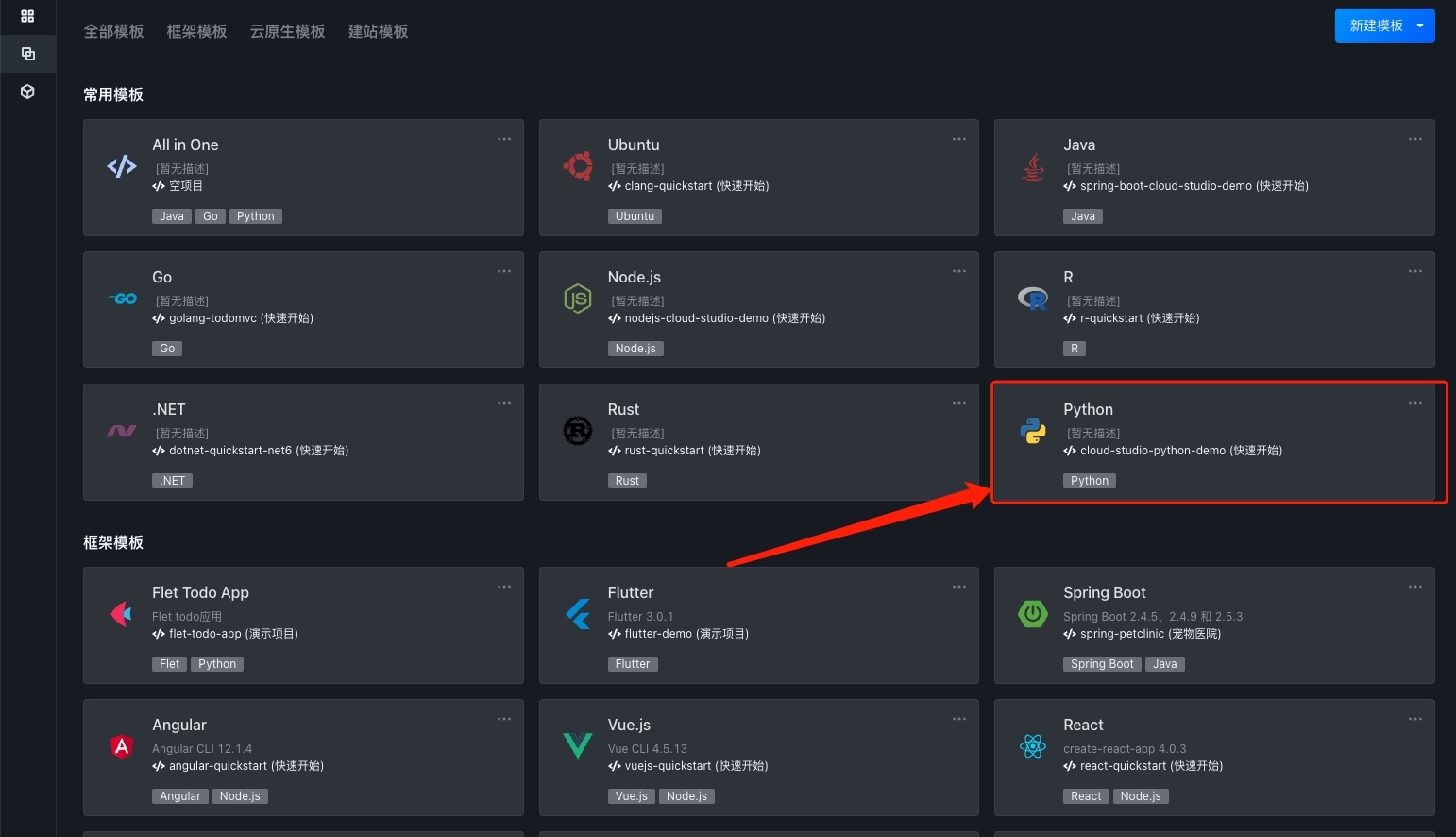The image size is (1456, 837).
Task: Click the React atom logo icon
Action: tap(1033, 746)
